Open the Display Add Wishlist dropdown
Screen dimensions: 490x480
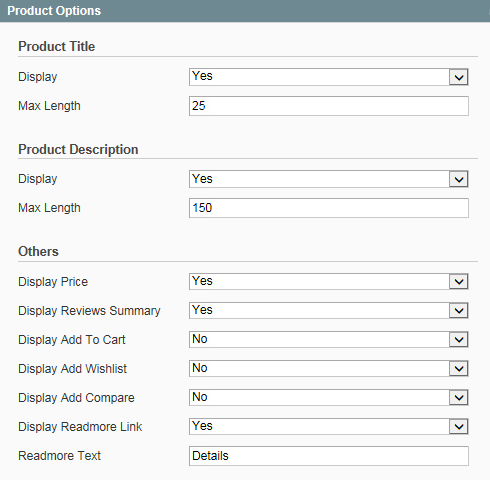329,369
